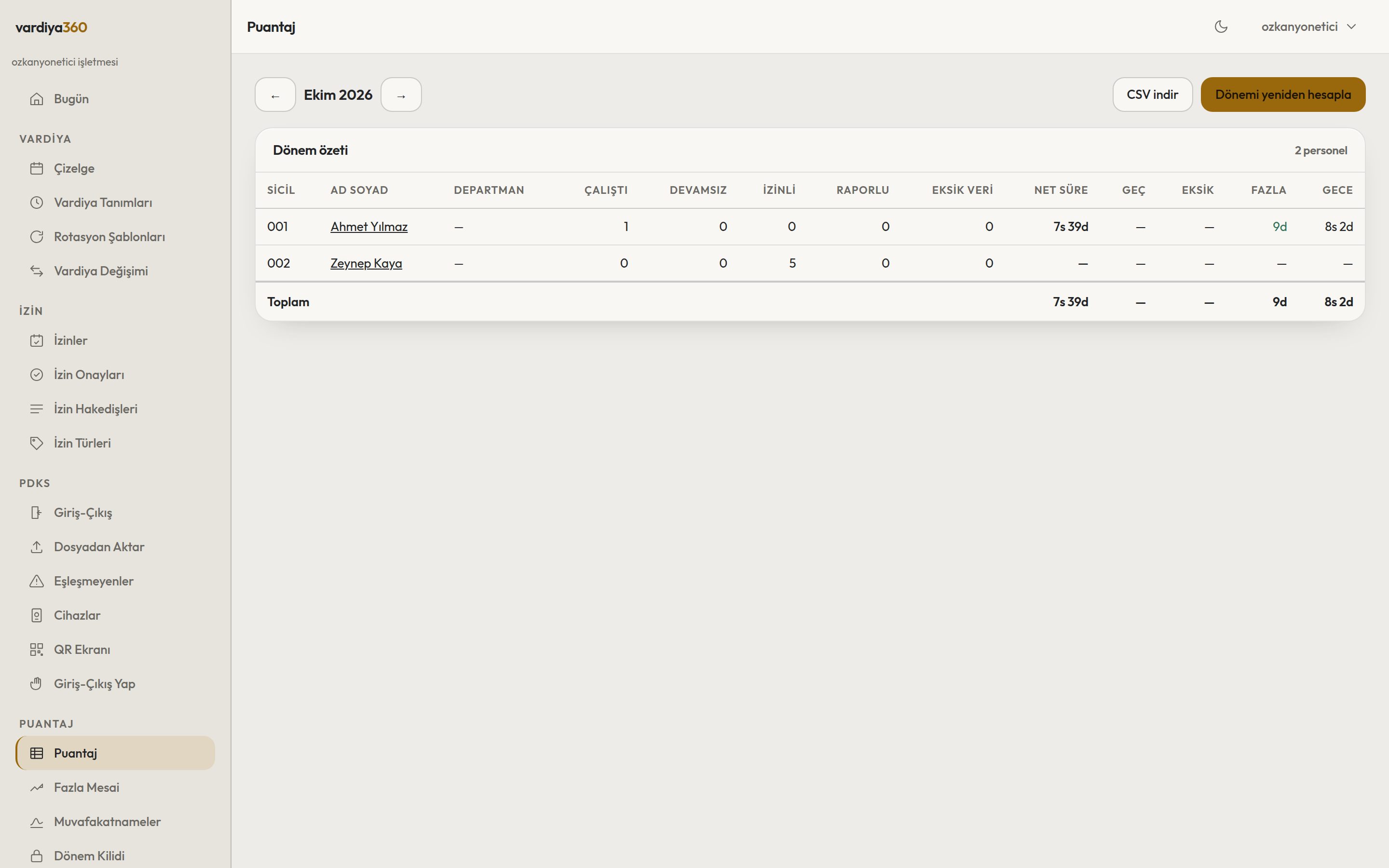Image resolution: width=1389 pixels, height=868 pixels.
Task: Select the İzin Türleri tag icon
Action: (x=37, y=443)
